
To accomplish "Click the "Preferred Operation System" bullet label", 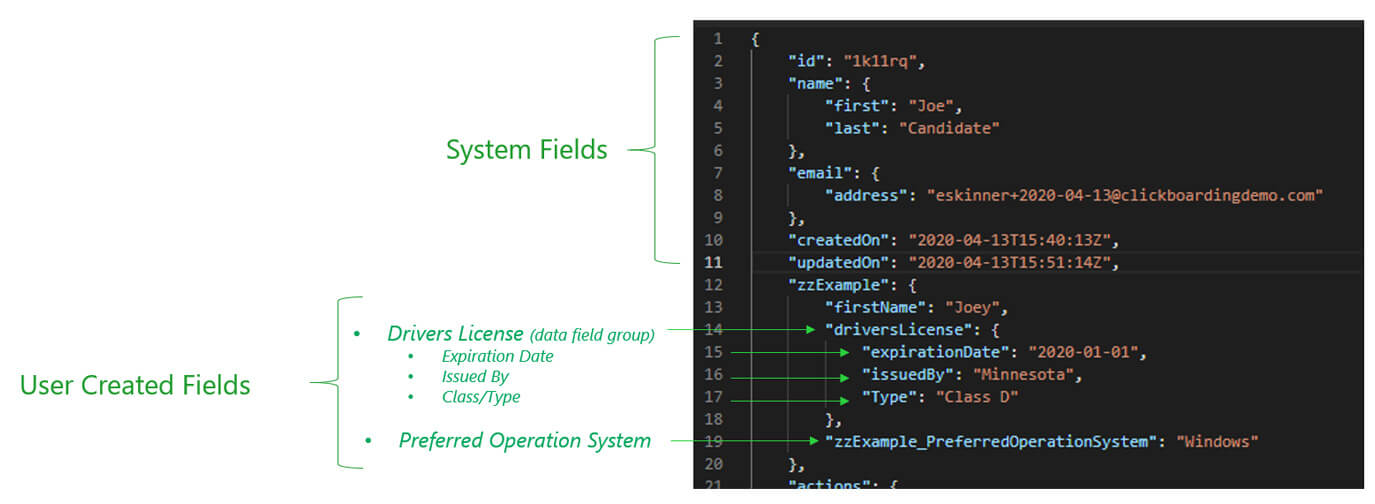I will tap(524, 440).
